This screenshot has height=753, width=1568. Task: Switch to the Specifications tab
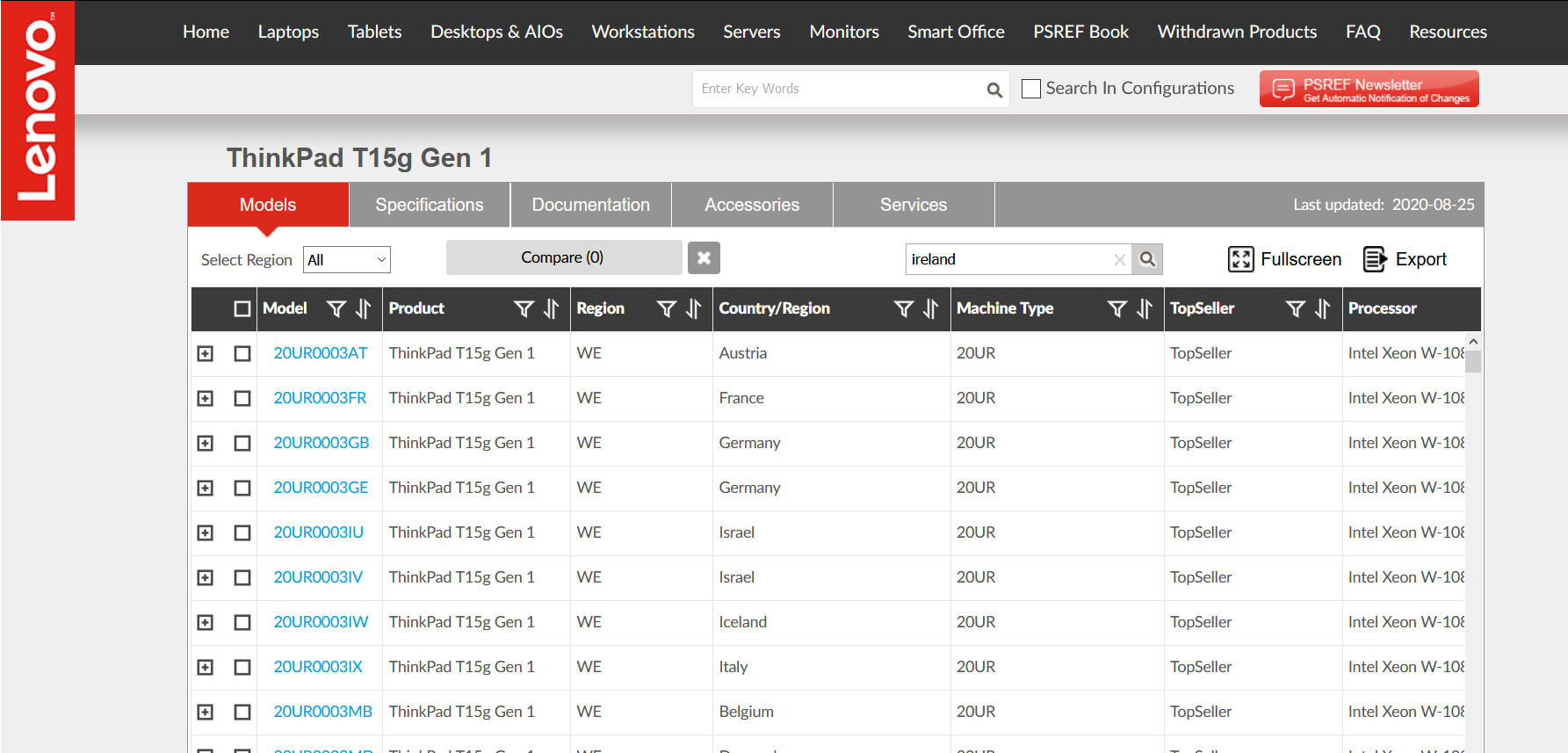430,205
